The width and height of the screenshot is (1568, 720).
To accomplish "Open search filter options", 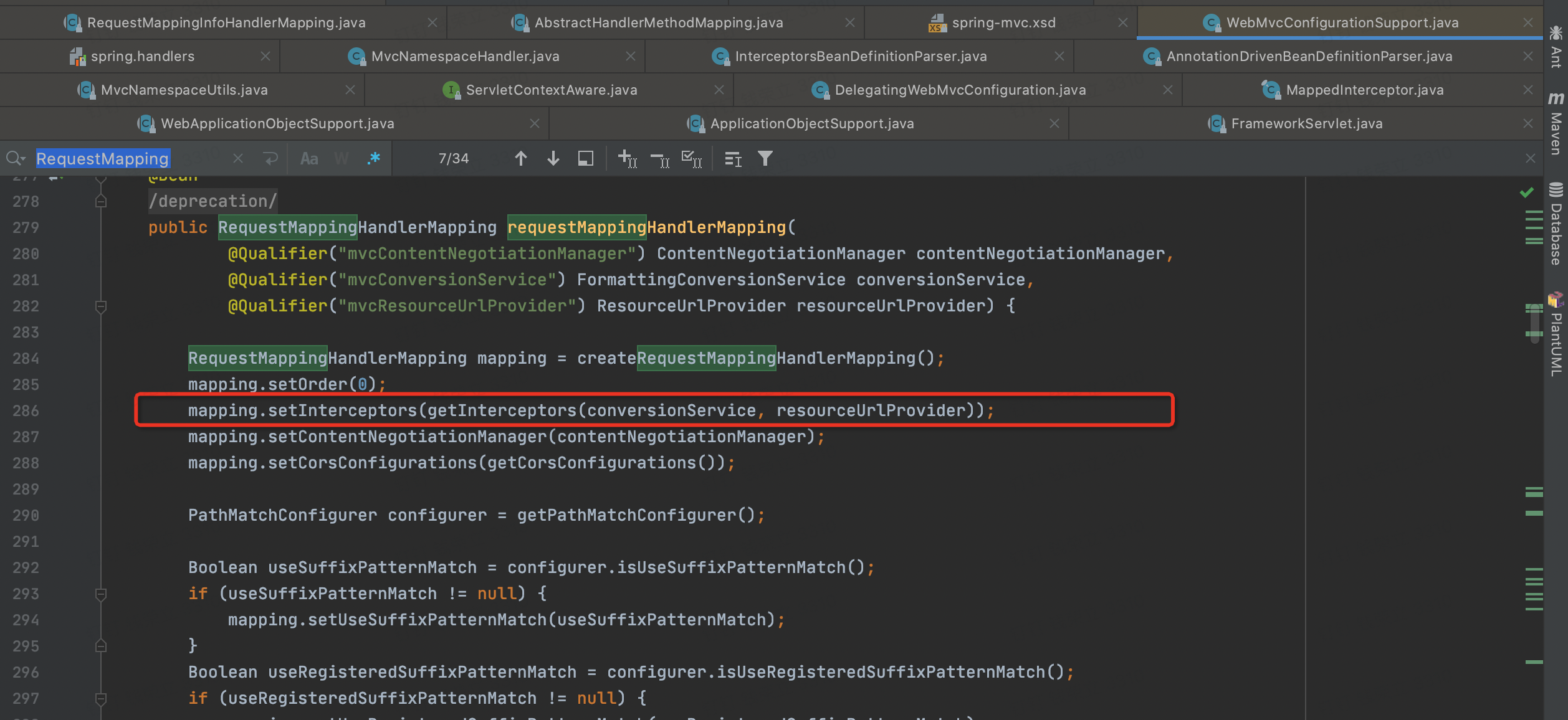I will point(765,159).
